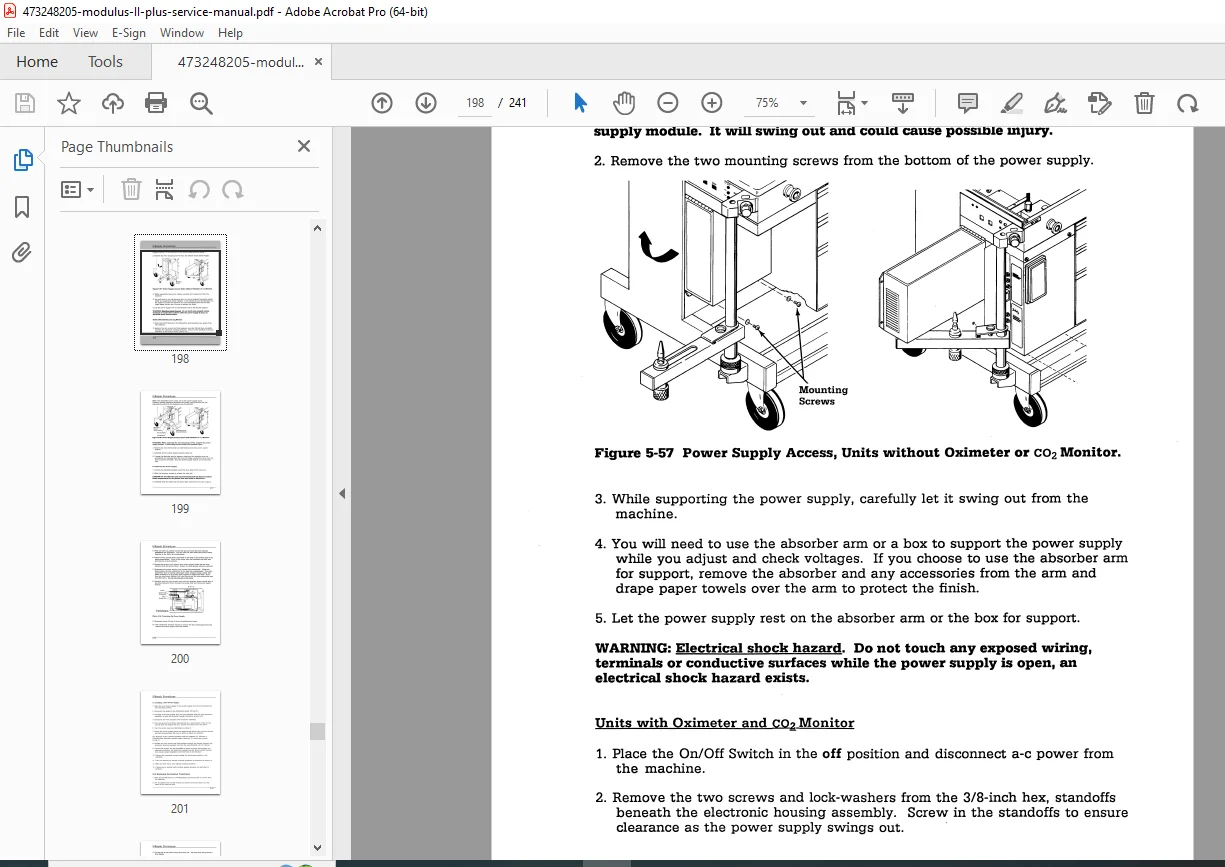
Task: Go to the previous page arrow
Action: tap(381, 103)
